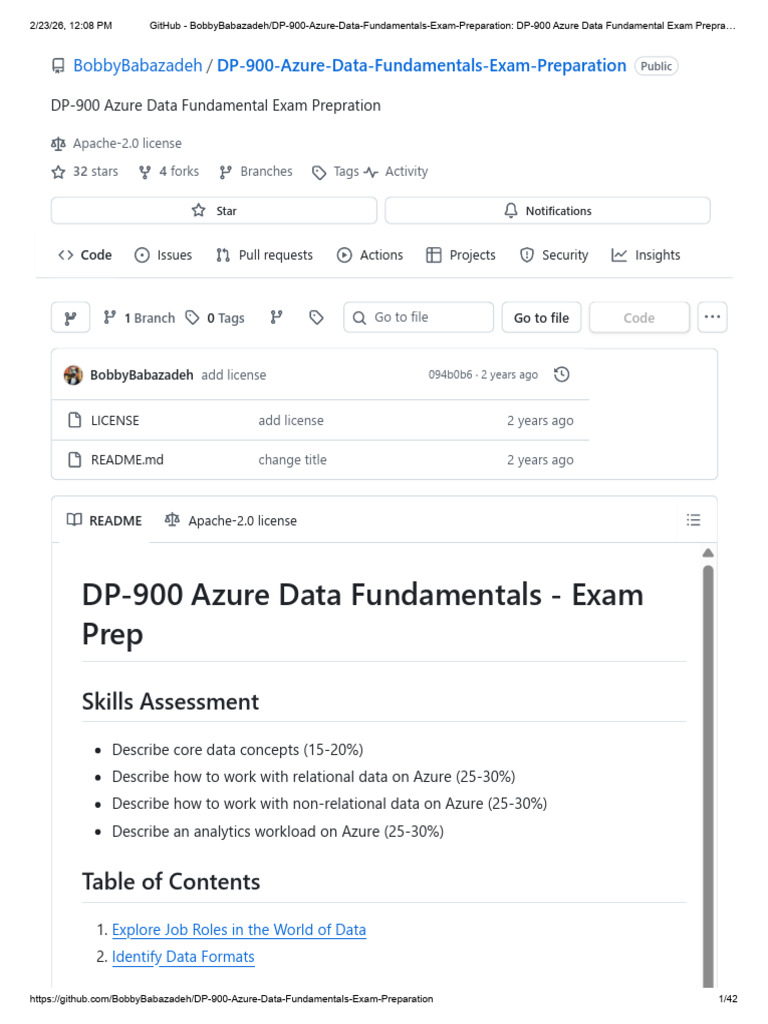Screen dimensions: 768x1024
Task: View the 0 Tags link
Action: click(x=215, y=318)
